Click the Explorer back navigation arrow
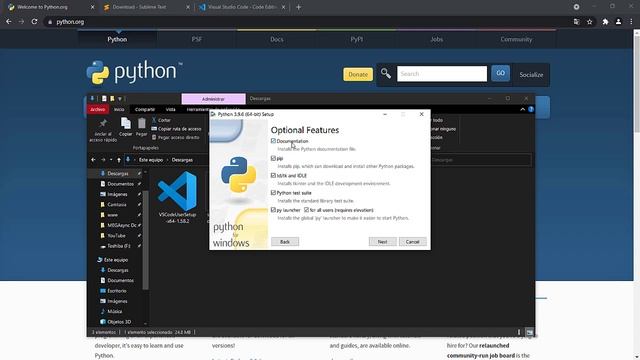Image resolution: width=640 pixels, height=360 pixels. tap(93, 160)
